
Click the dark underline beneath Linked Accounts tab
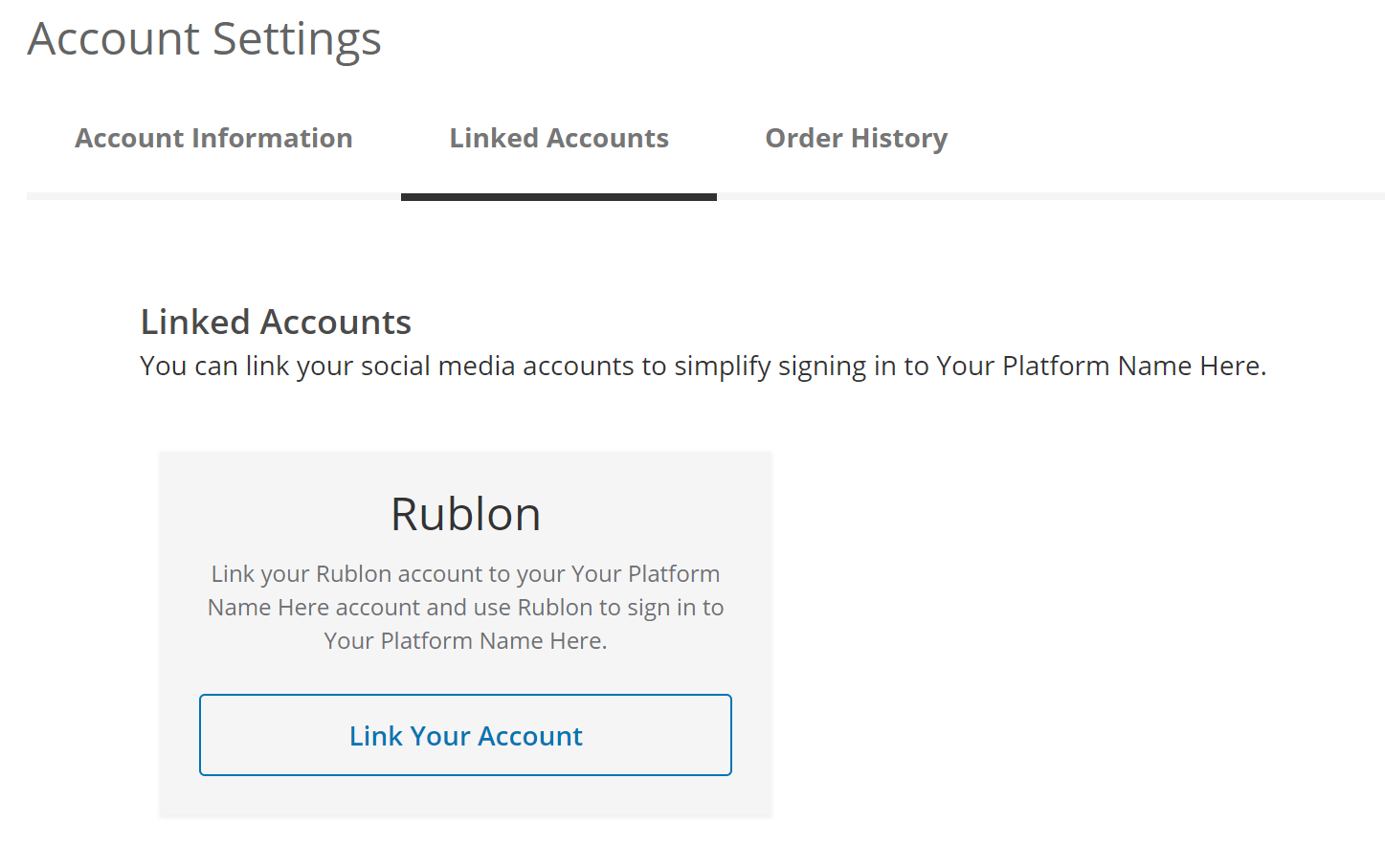(x=559, y=197)
